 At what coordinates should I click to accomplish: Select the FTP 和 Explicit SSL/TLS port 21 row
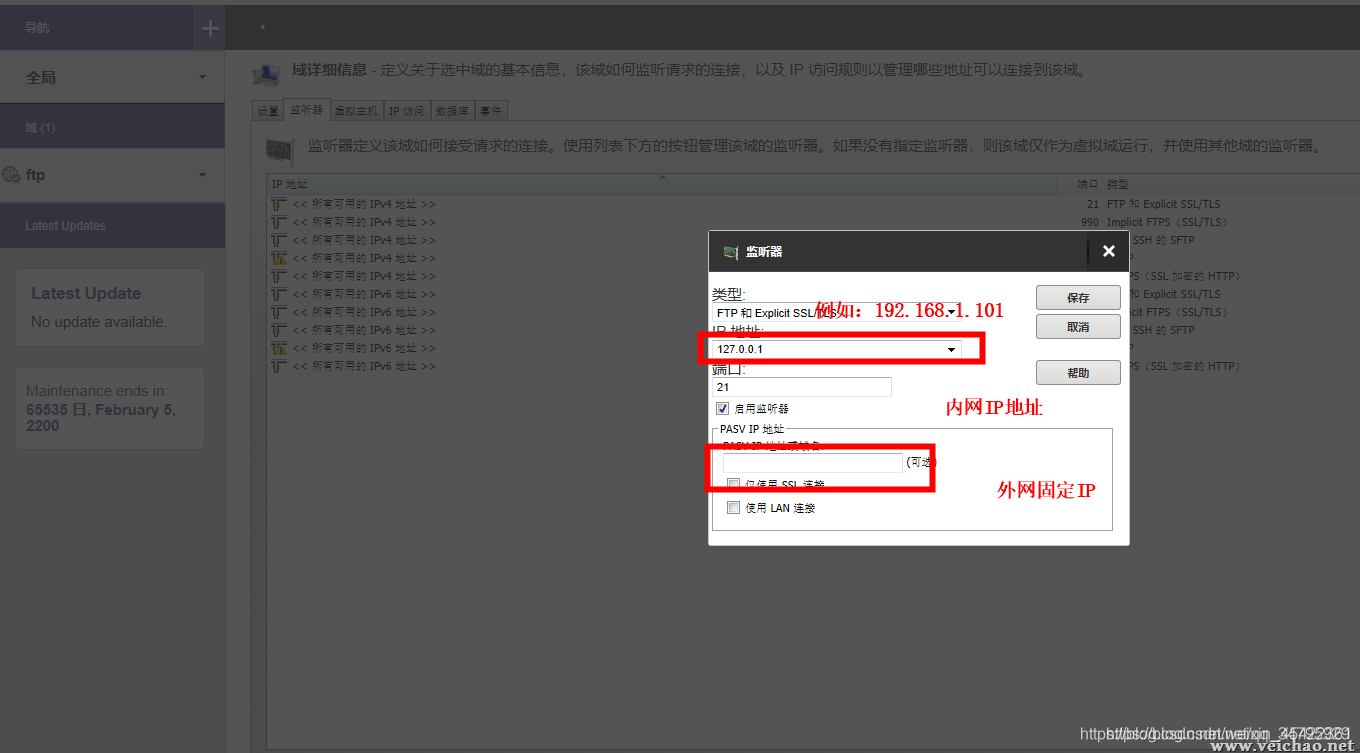click(x=813, y=204)
